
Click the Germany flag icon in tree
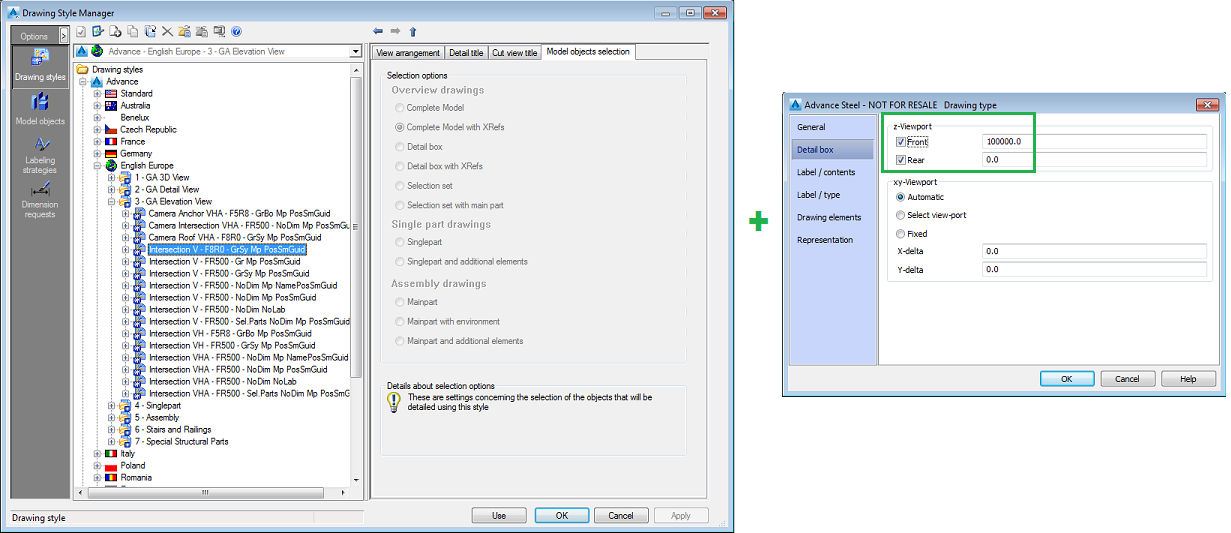[x=112, y=154]
